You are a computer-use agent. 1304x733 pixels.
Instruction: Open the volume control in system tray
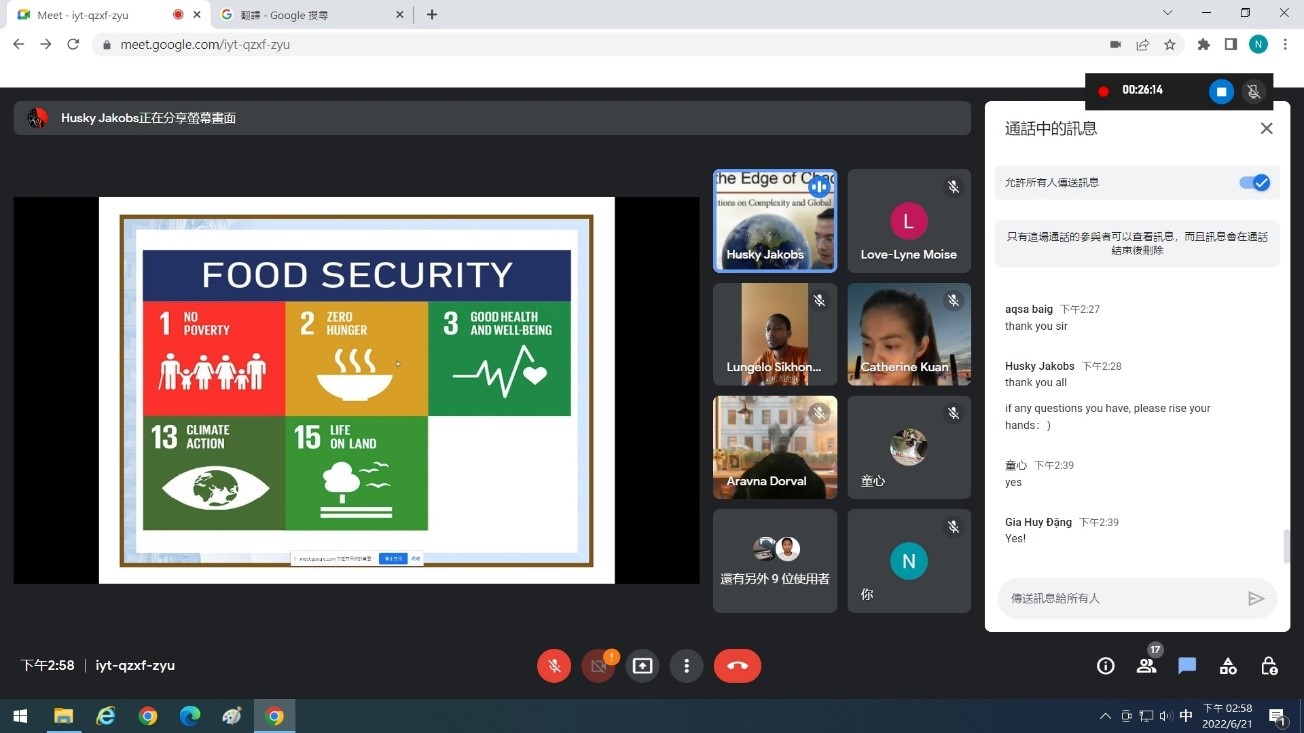[x=1165, y=716]
